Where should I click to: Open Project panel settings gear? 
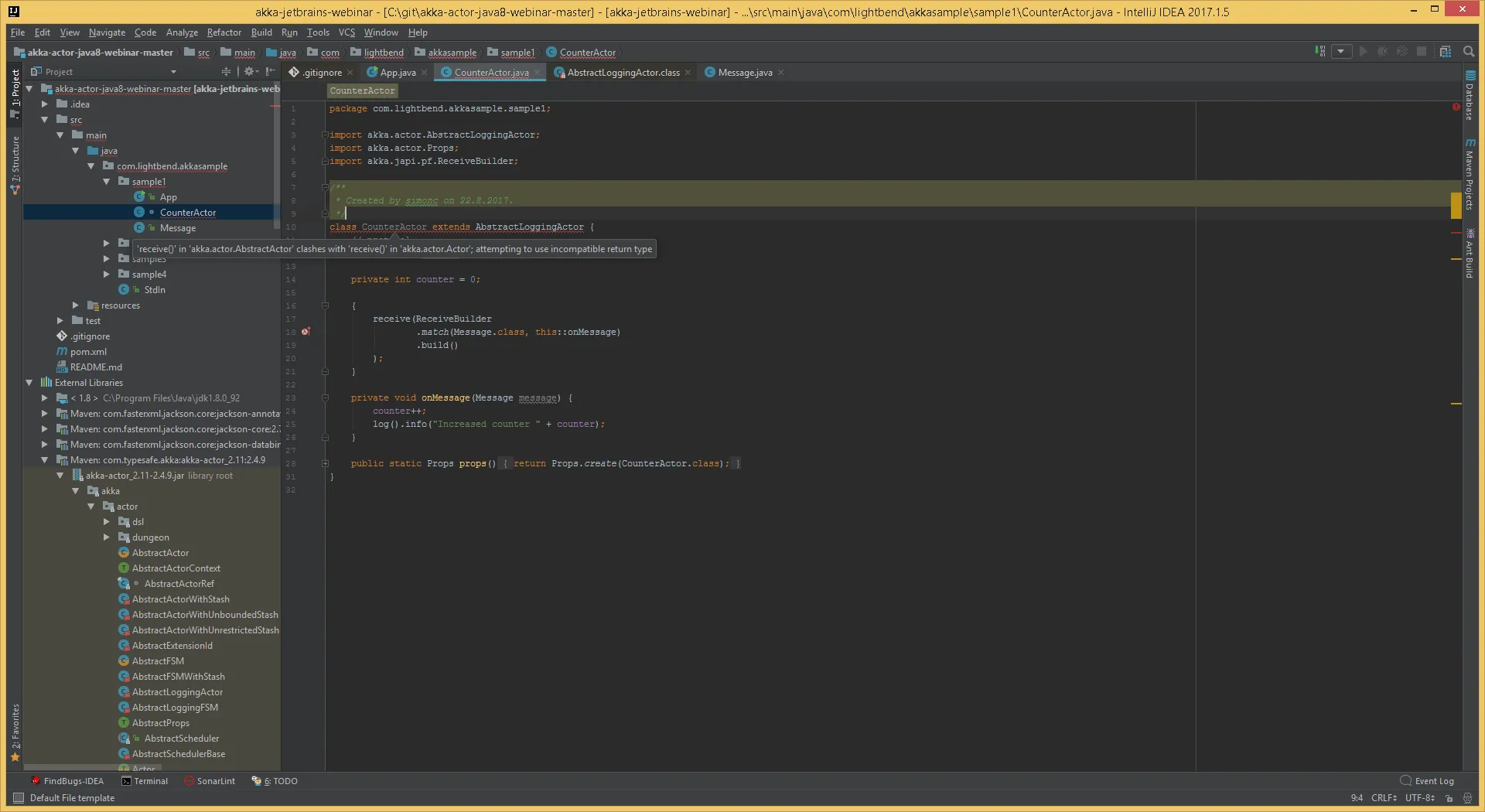point(250,71)
